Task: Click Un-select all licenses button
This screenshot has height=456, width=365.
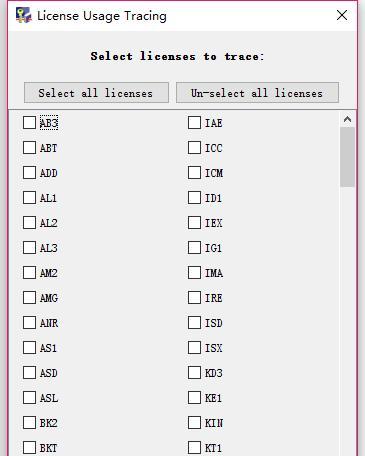Action: coord(257,93)
